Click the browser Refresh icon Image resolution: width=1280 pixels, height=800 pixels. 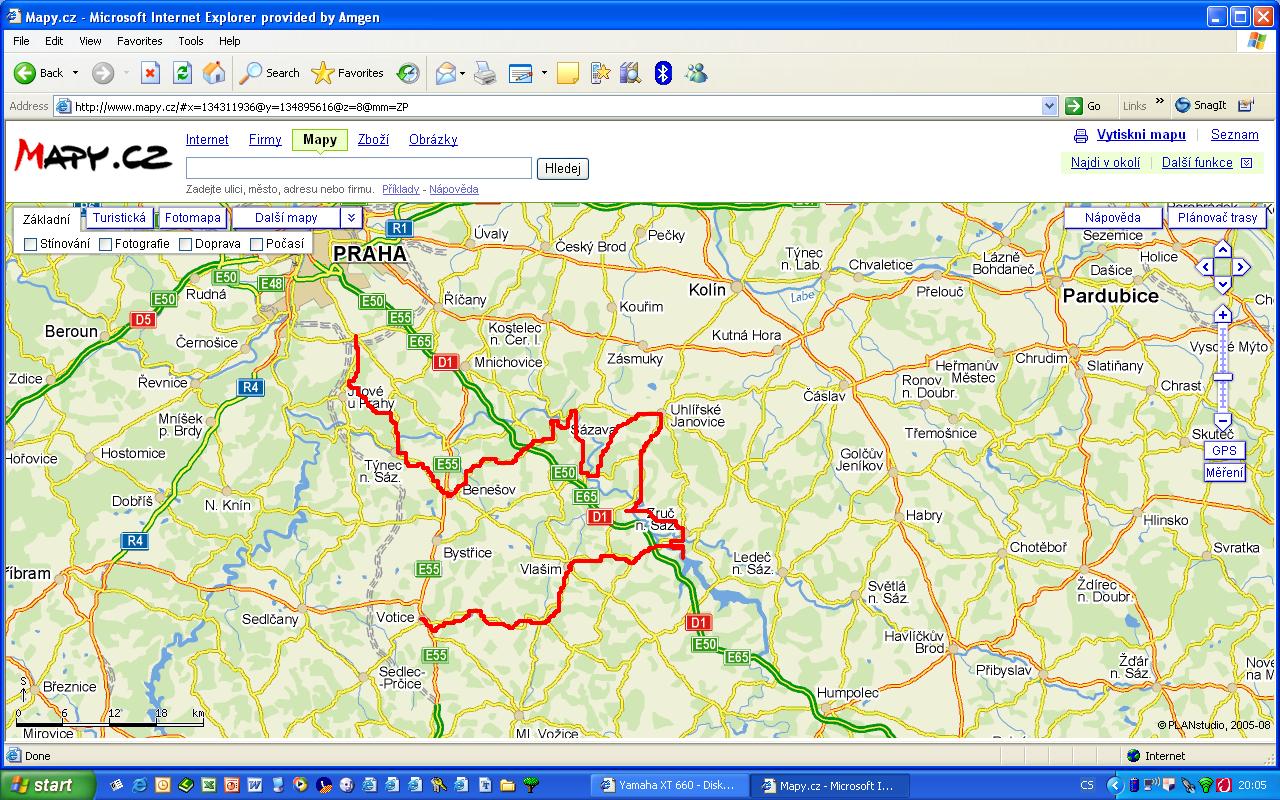[x=182, y=73]
